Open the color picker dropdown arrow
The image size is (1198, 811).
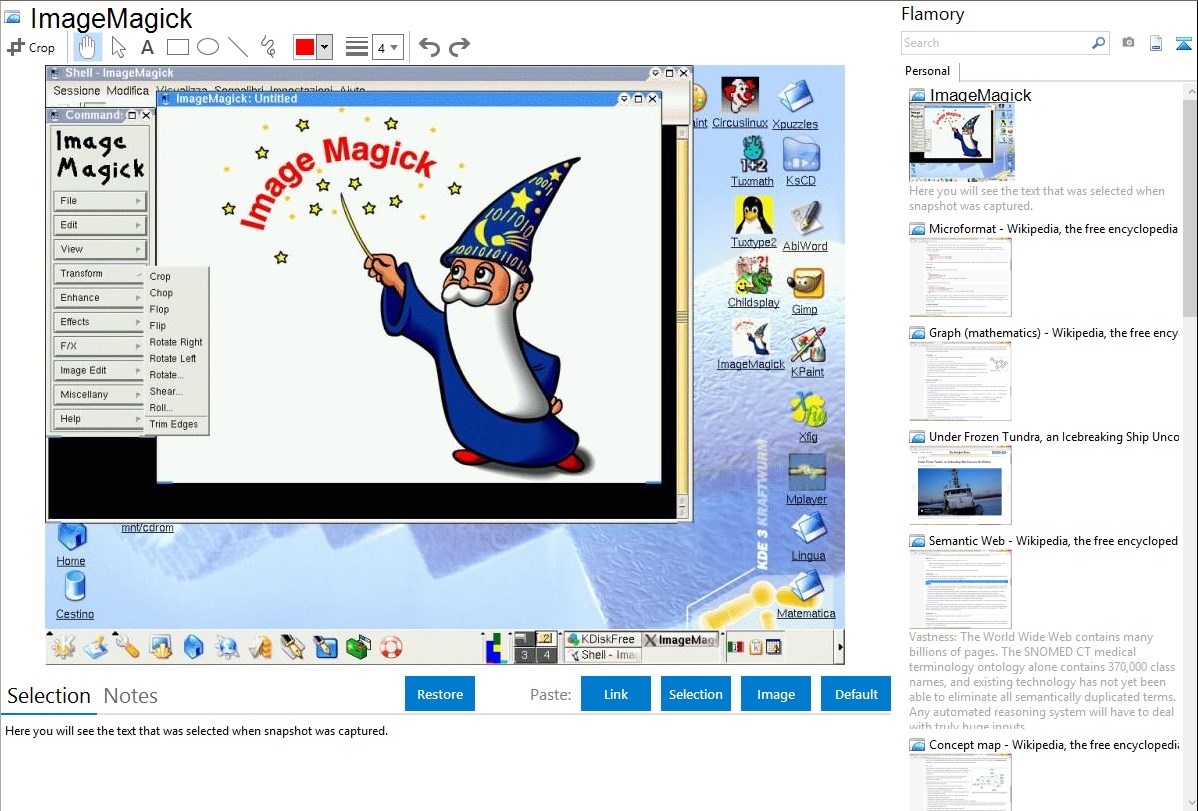[x=324, y=47]
